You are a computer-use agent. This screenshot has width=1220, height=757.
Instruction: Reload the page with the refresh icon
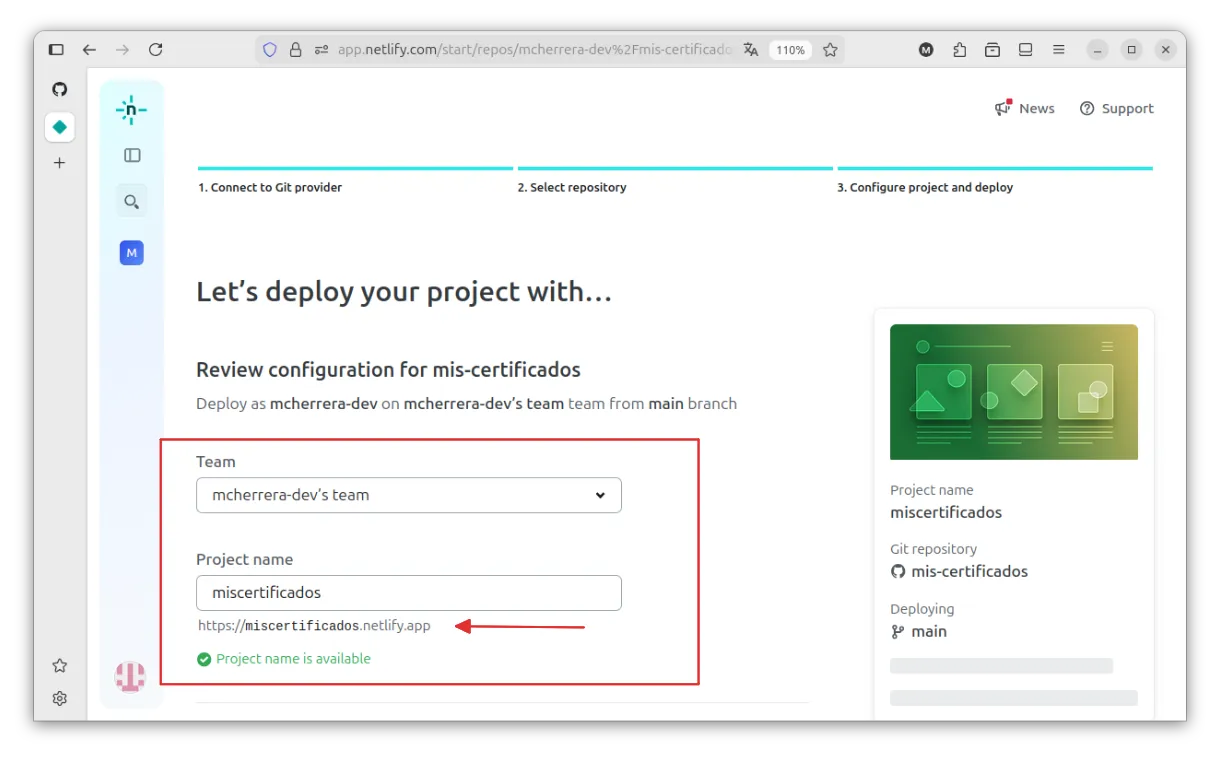click(155, 49)
